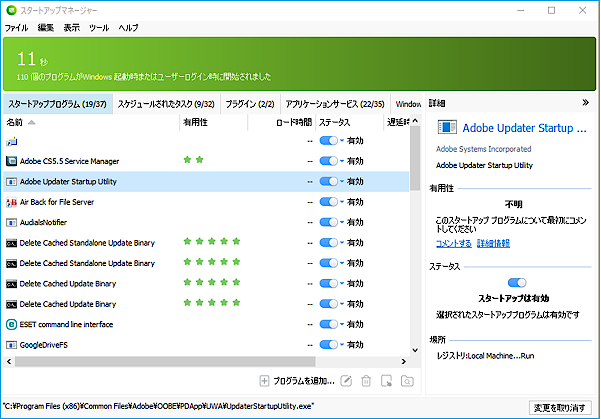
Task: Click the AudialsNotifier row icon
Action: point(11,222)
